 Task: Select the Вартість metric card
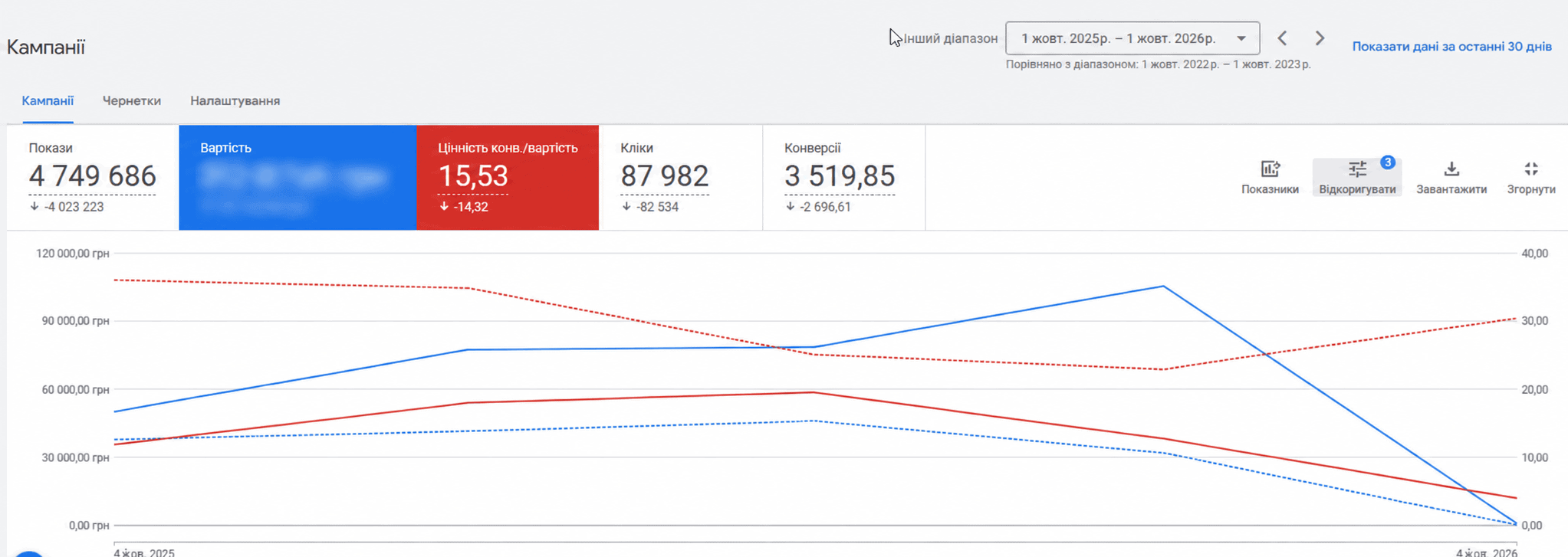coord(297,178)
